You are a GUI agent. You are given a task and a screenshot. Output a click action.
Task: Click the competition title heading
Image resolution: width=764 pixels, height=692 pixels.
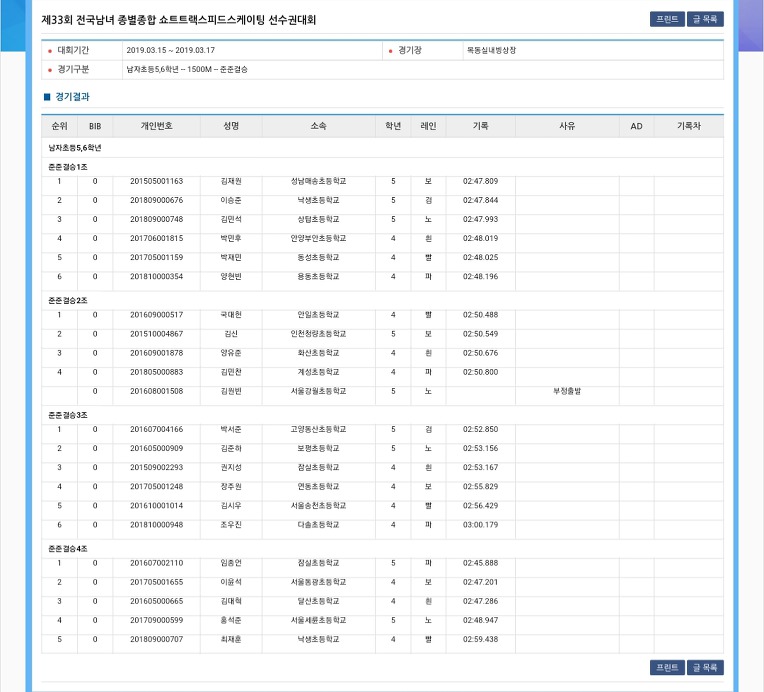(190, 19)
